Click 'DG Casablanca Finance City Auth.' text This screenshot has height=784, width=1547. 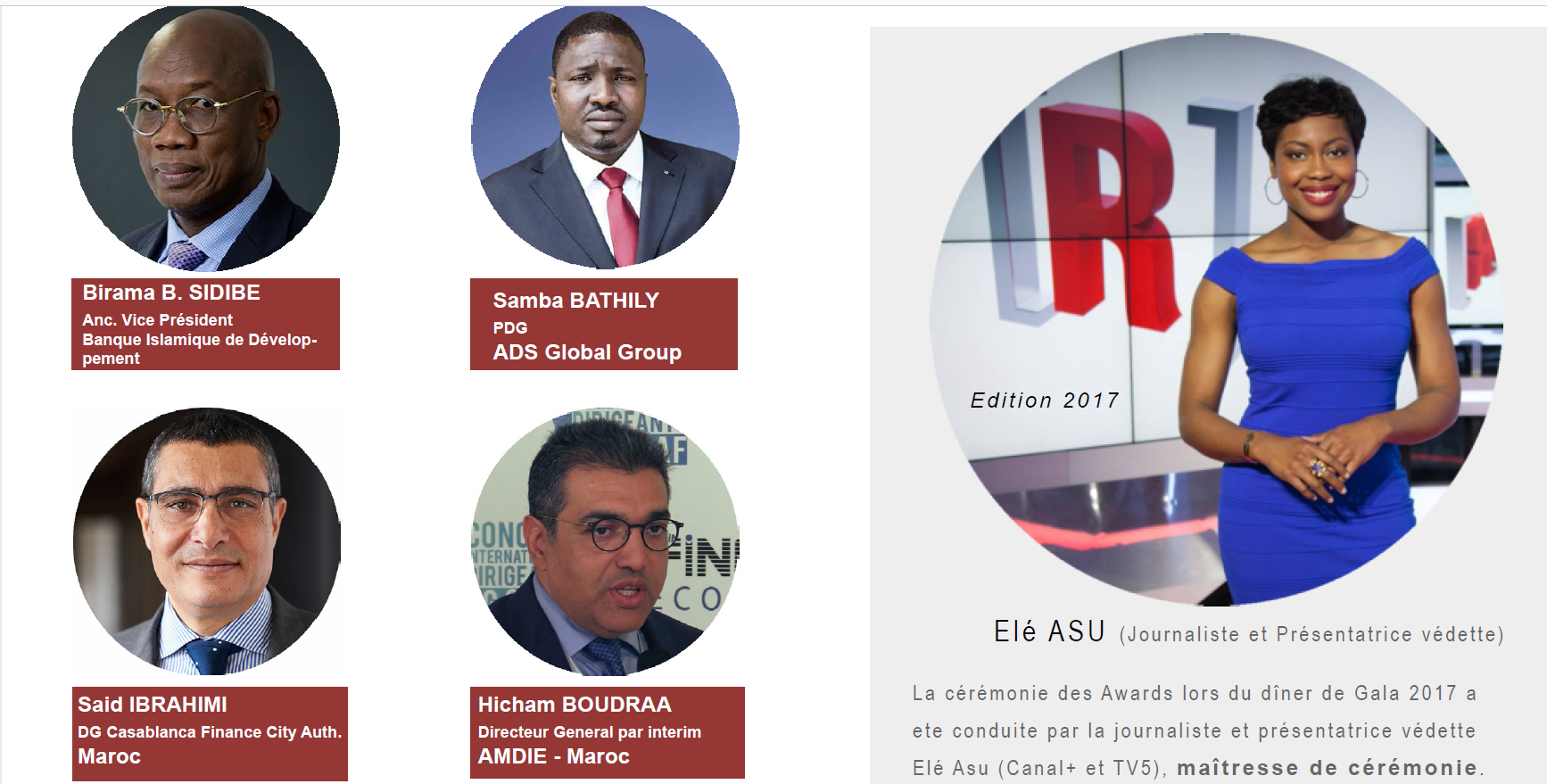click(x=210, y=732)
